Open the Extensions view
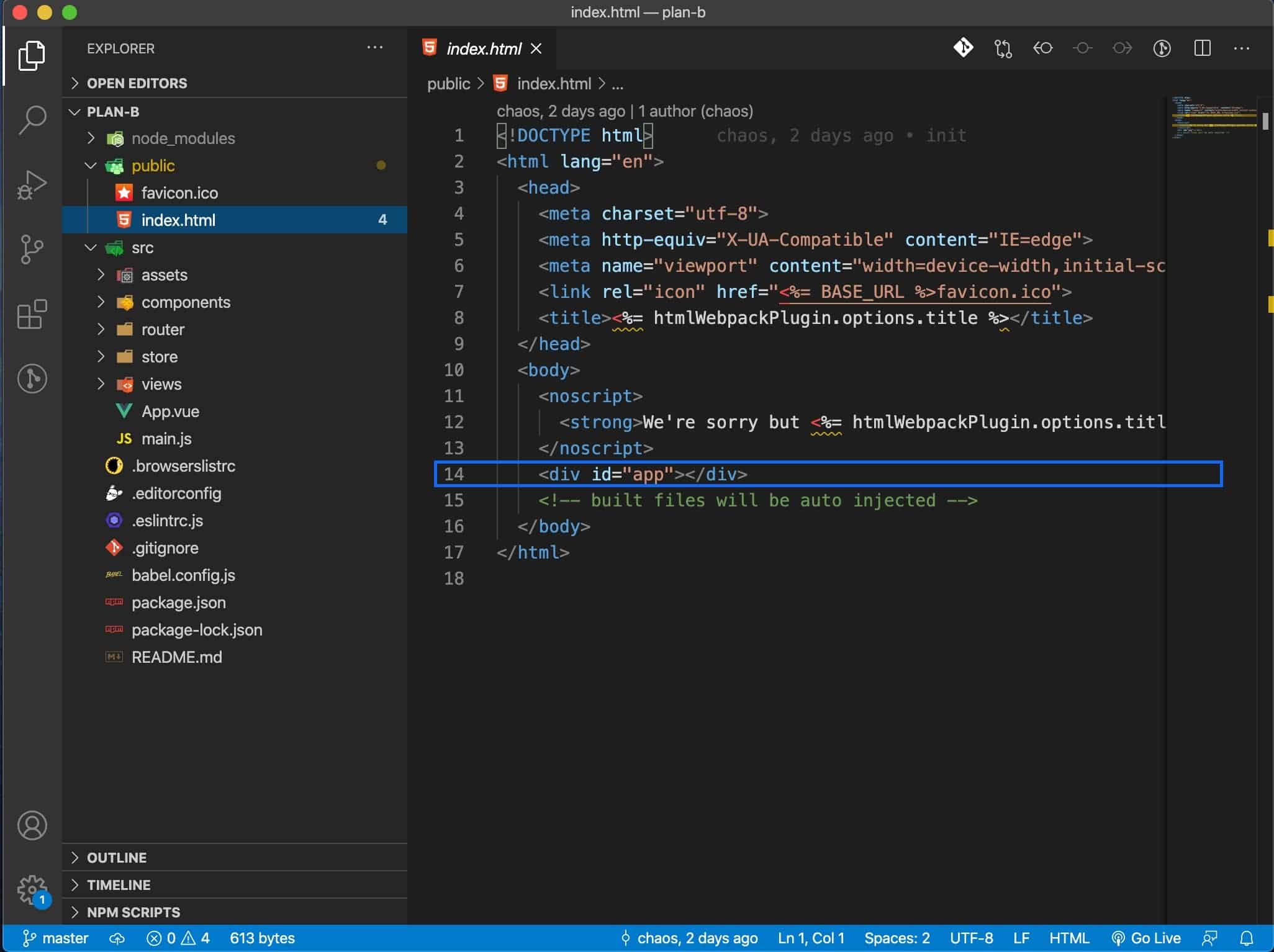The image size is (1274, 952). [x=32, y=314]
